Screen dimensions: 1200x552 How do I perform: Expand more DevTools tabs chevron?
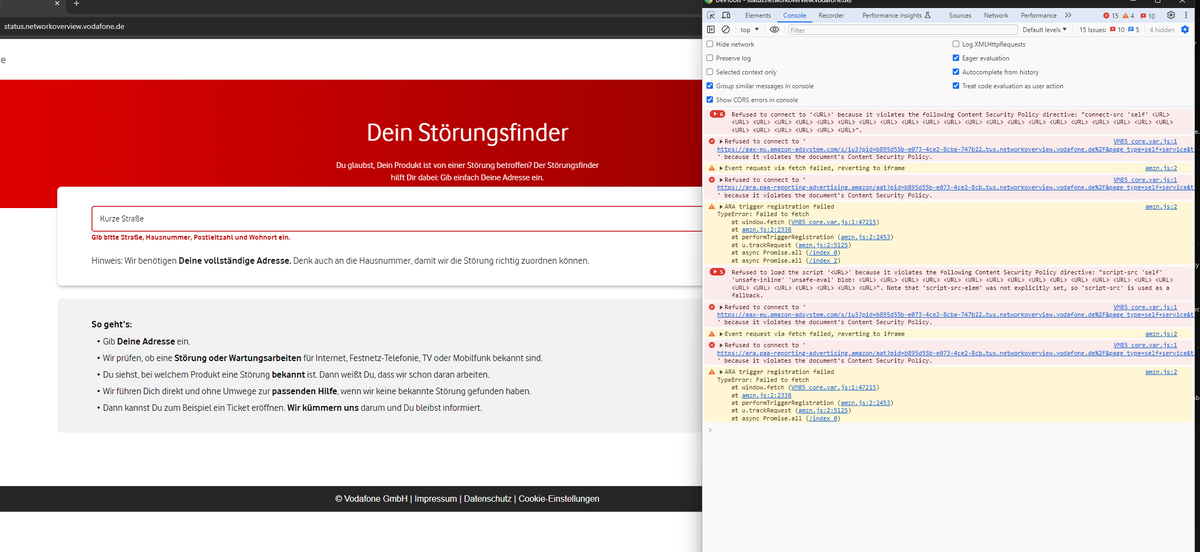[1068, 16]
